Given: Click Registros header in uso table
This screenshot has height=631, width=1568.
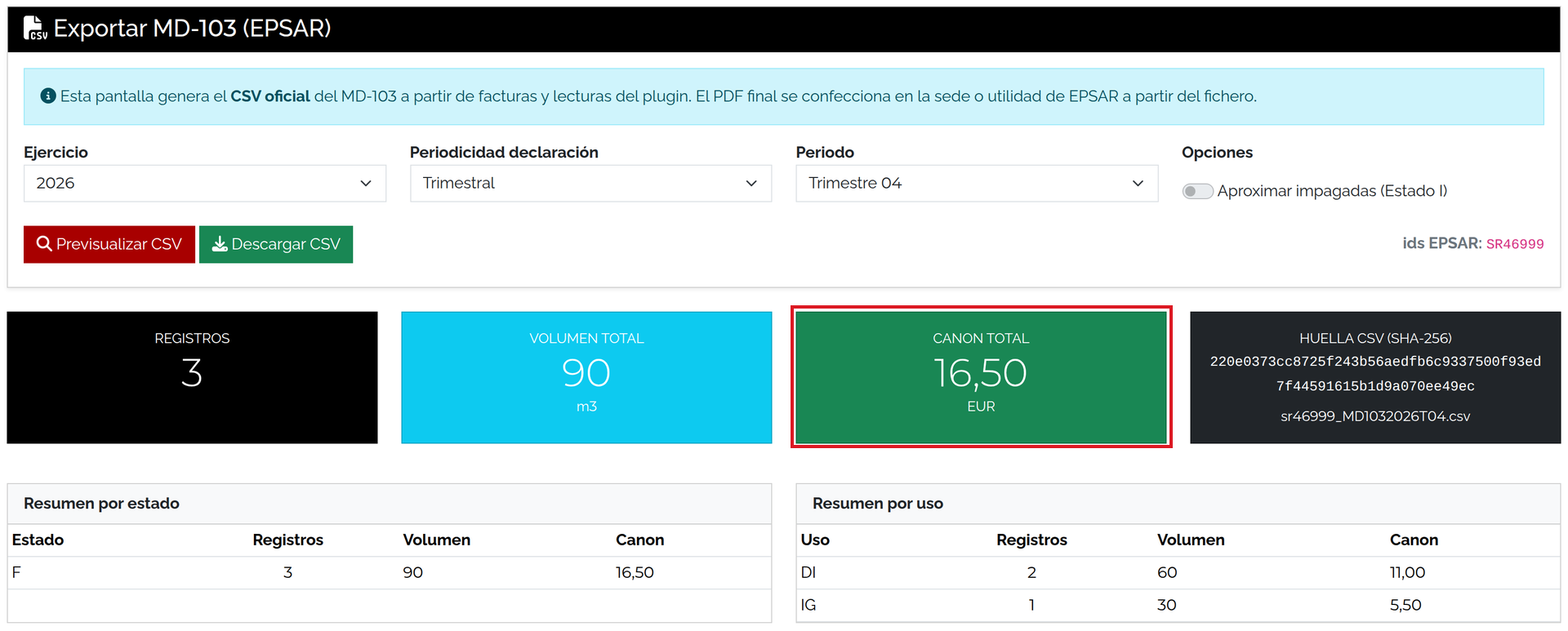Looking at the screenshot, I should pyautogui.click(x=1032, y=540).
